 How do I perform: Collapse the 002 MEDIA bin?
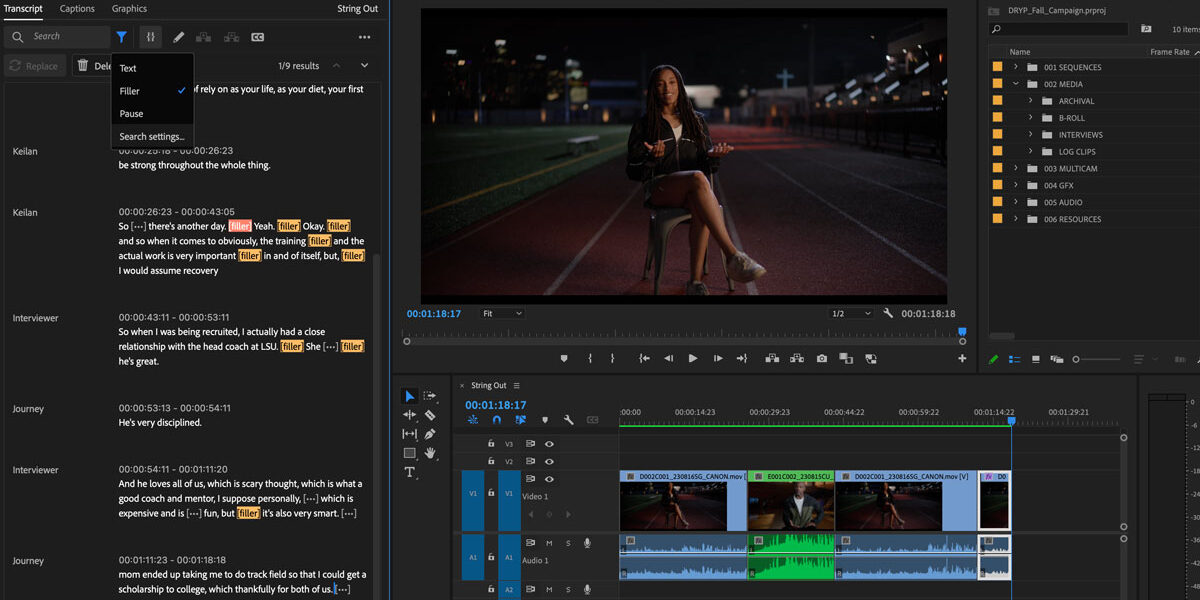point(1016,84)
